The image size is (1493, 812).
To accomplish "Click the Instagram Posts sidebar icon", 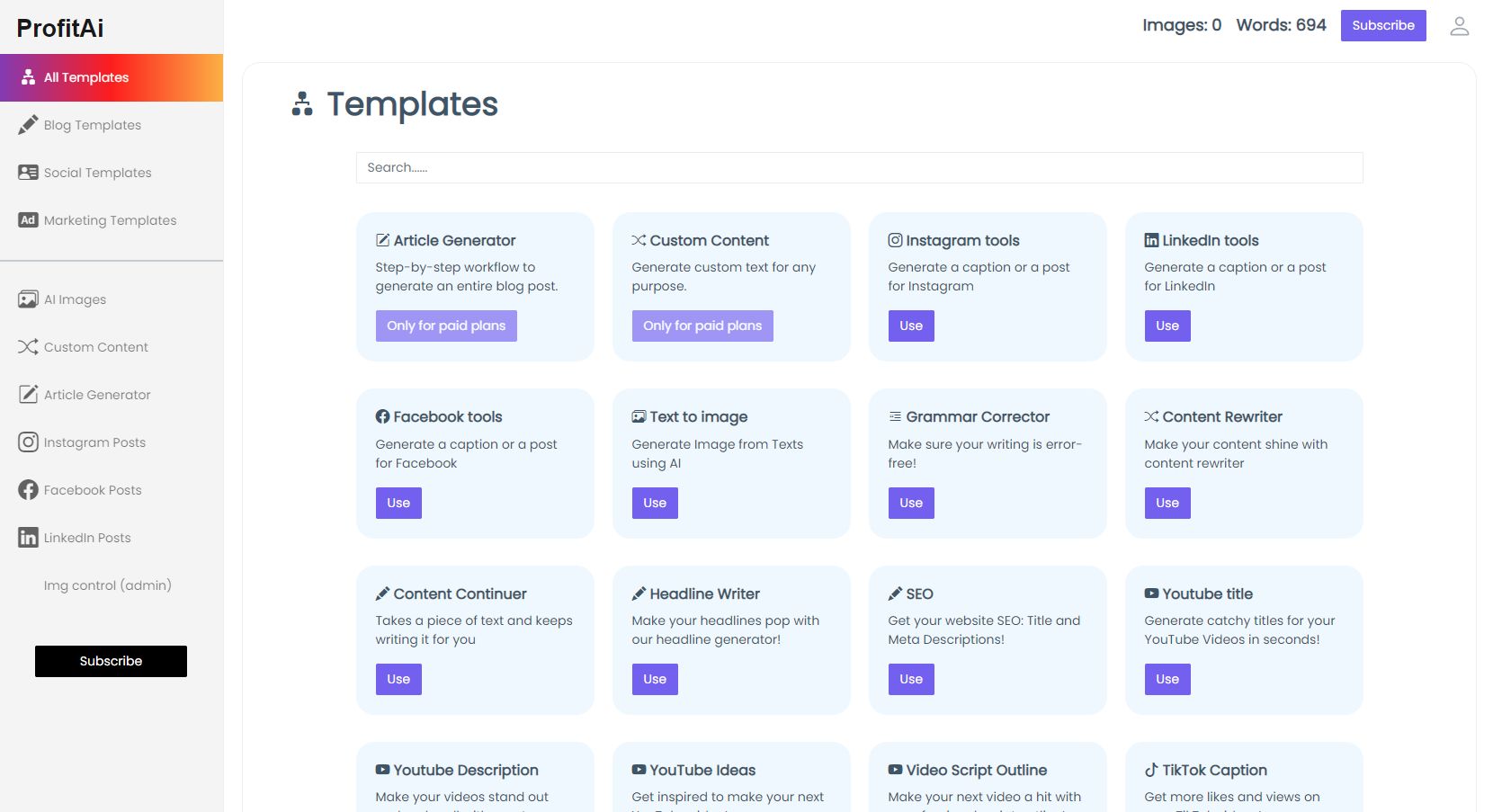I will pos(28,442).
